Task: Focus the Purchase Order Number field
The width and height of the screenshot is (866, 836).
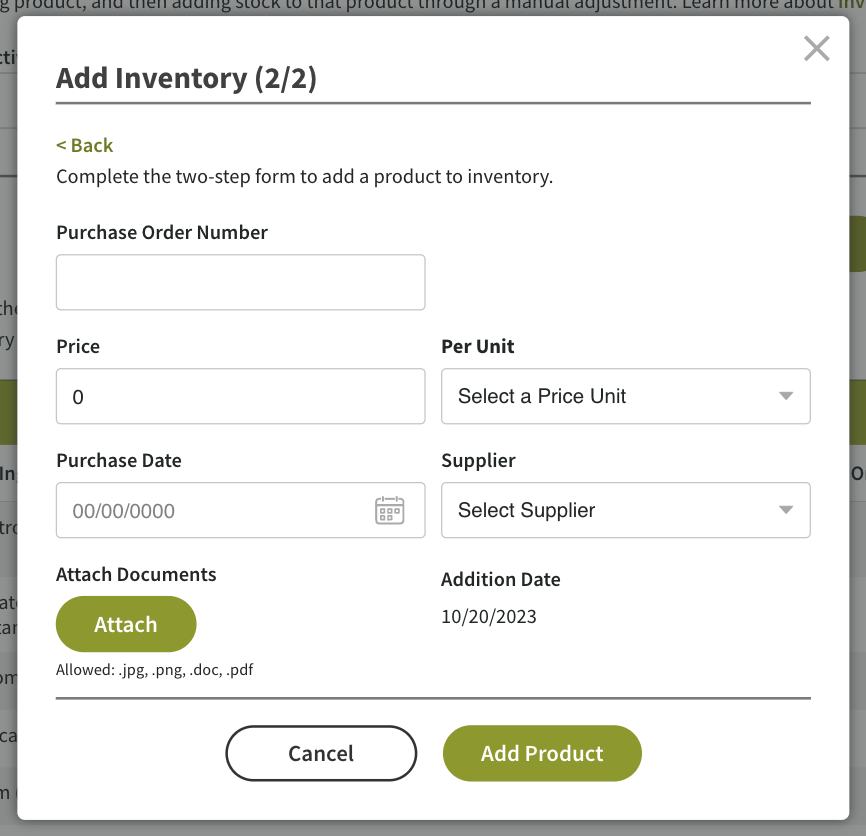Action: click(x=240, y=282)
